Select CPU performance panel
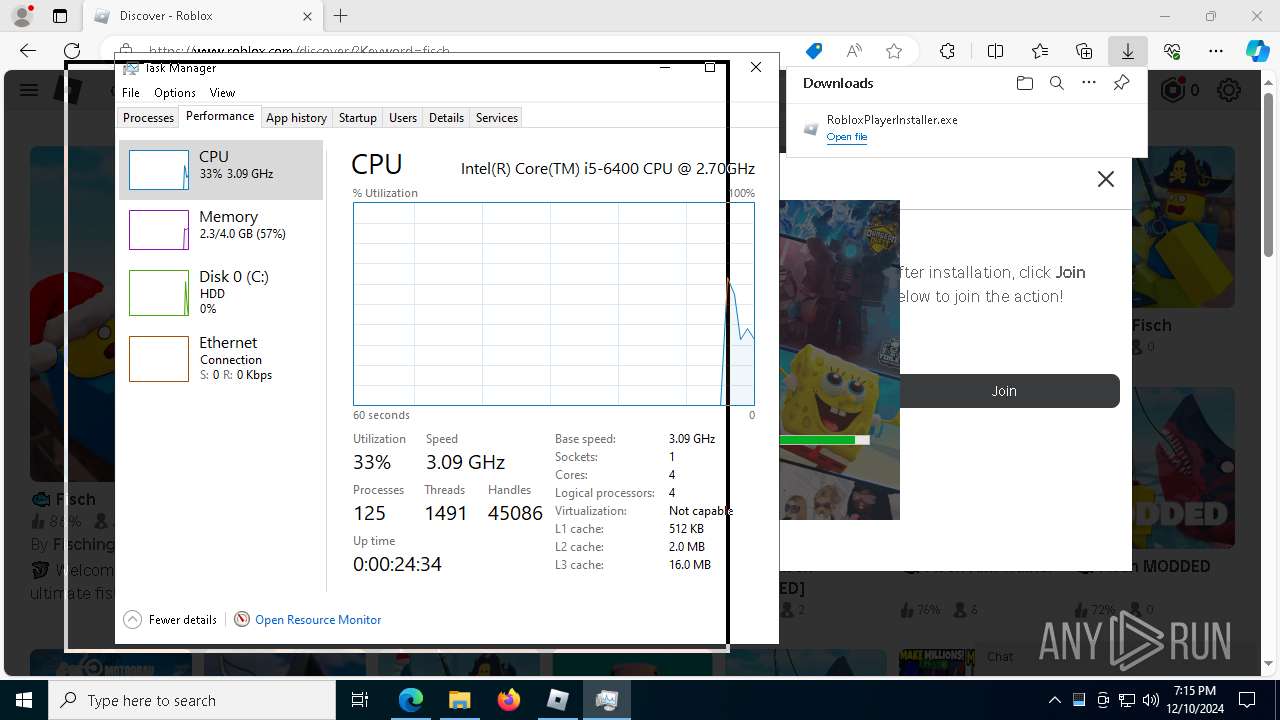 click(x=221, y=170)
